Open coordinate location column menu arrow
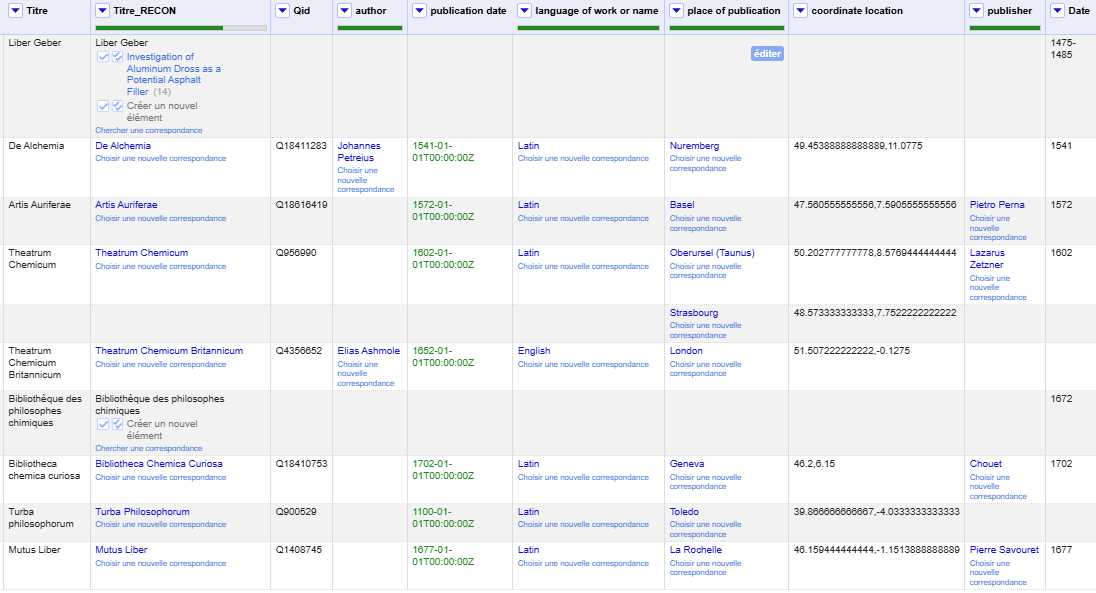 point(800,11)
